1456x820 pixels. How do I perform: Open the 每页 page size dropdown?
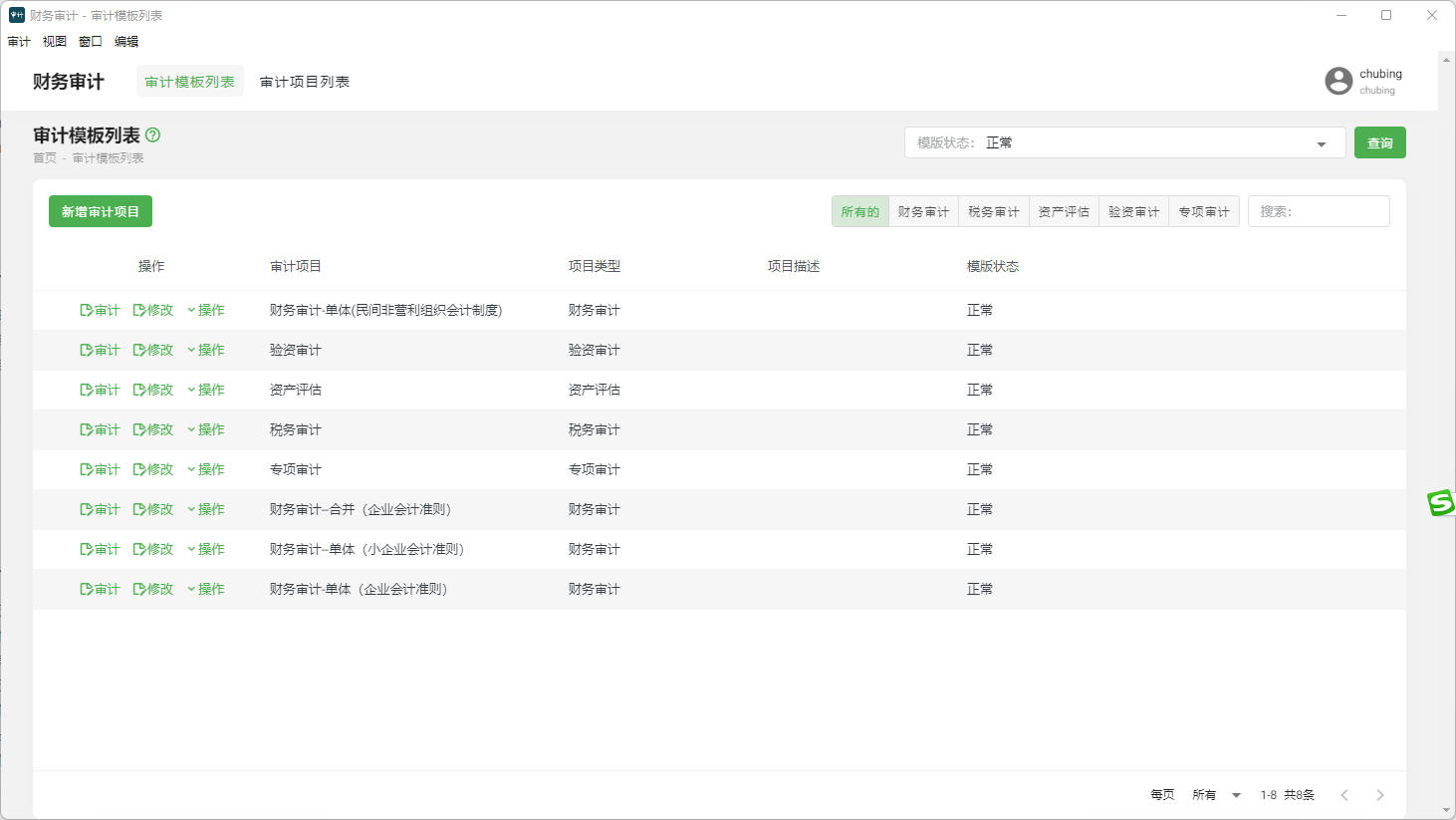1216,794
